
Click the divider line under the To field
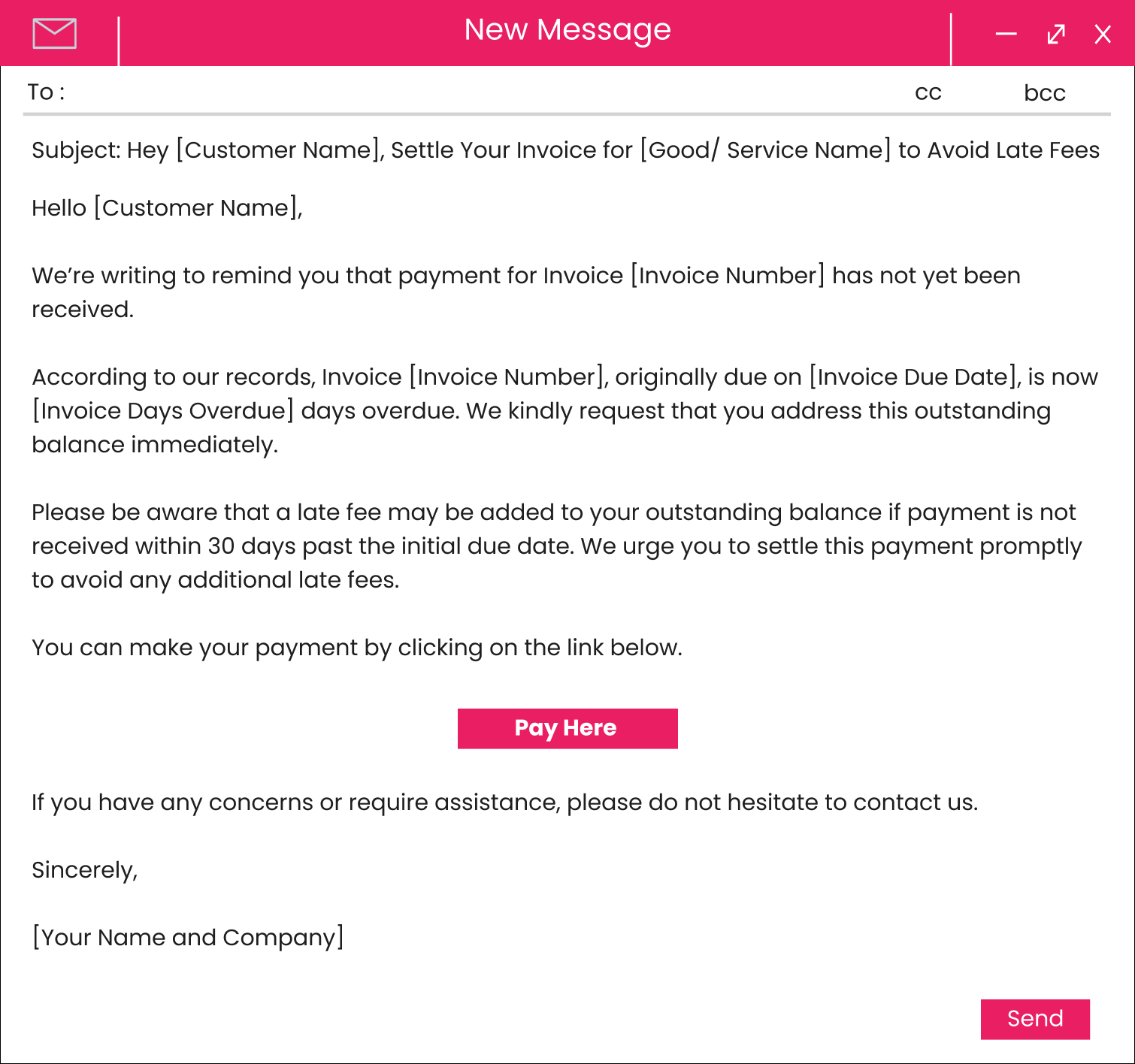pos(567,114)
